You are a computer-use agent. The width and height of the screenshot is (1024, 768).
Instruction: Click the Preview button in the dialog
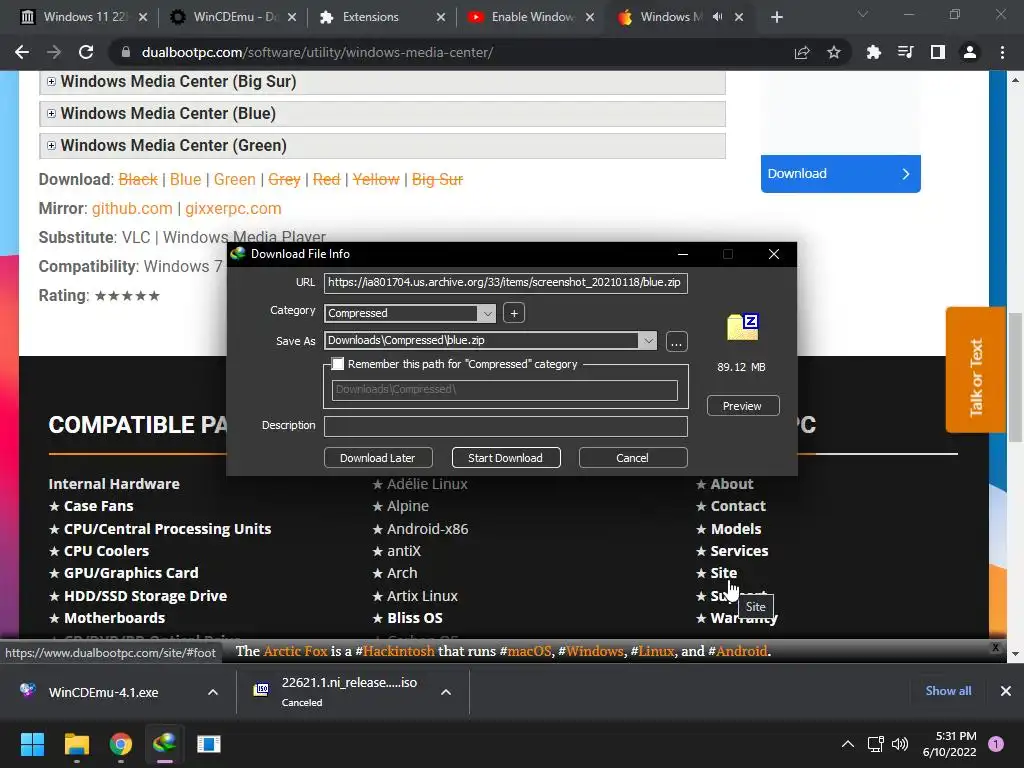(x=743, y=406)
